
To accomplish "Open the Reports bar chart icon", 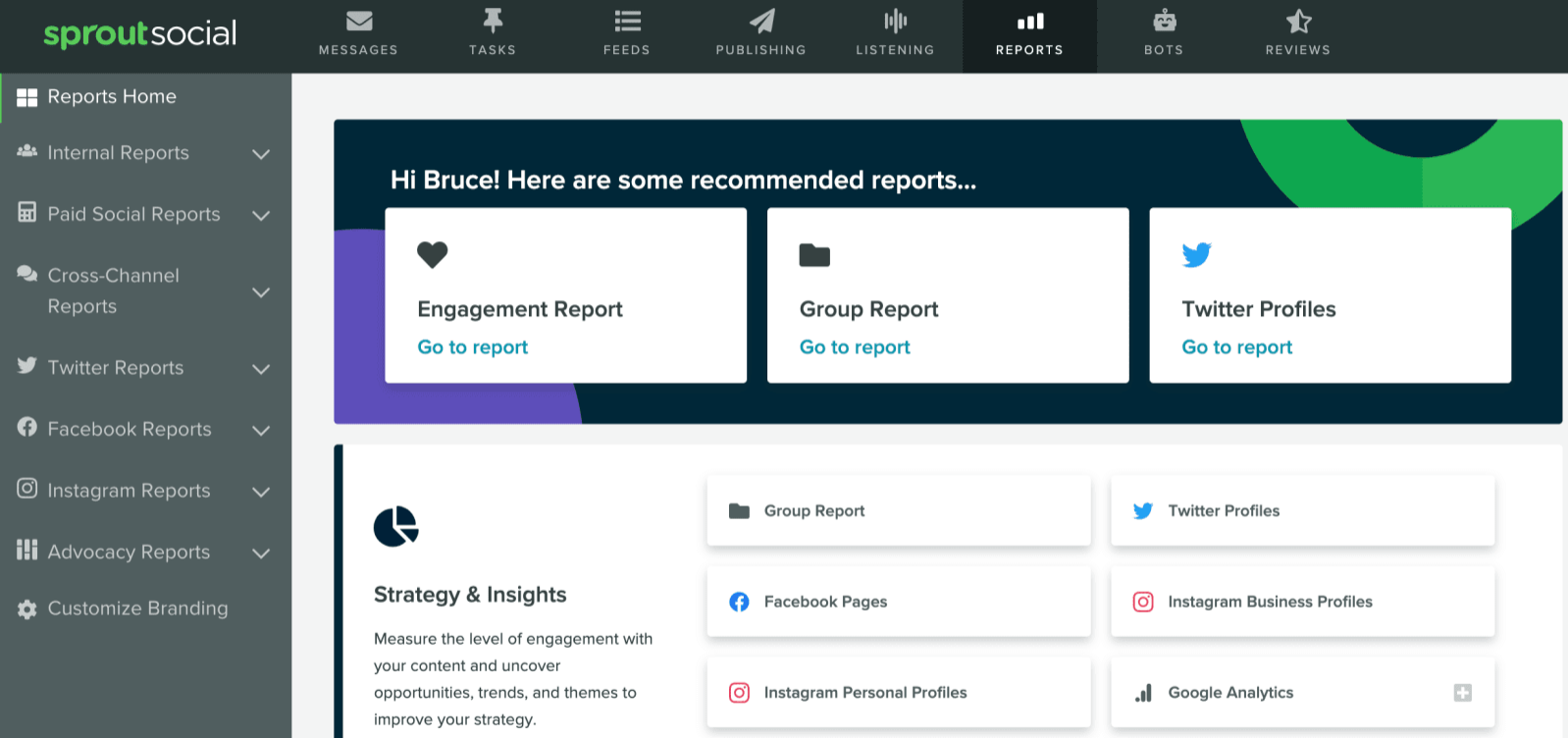I will [1029, 21].
